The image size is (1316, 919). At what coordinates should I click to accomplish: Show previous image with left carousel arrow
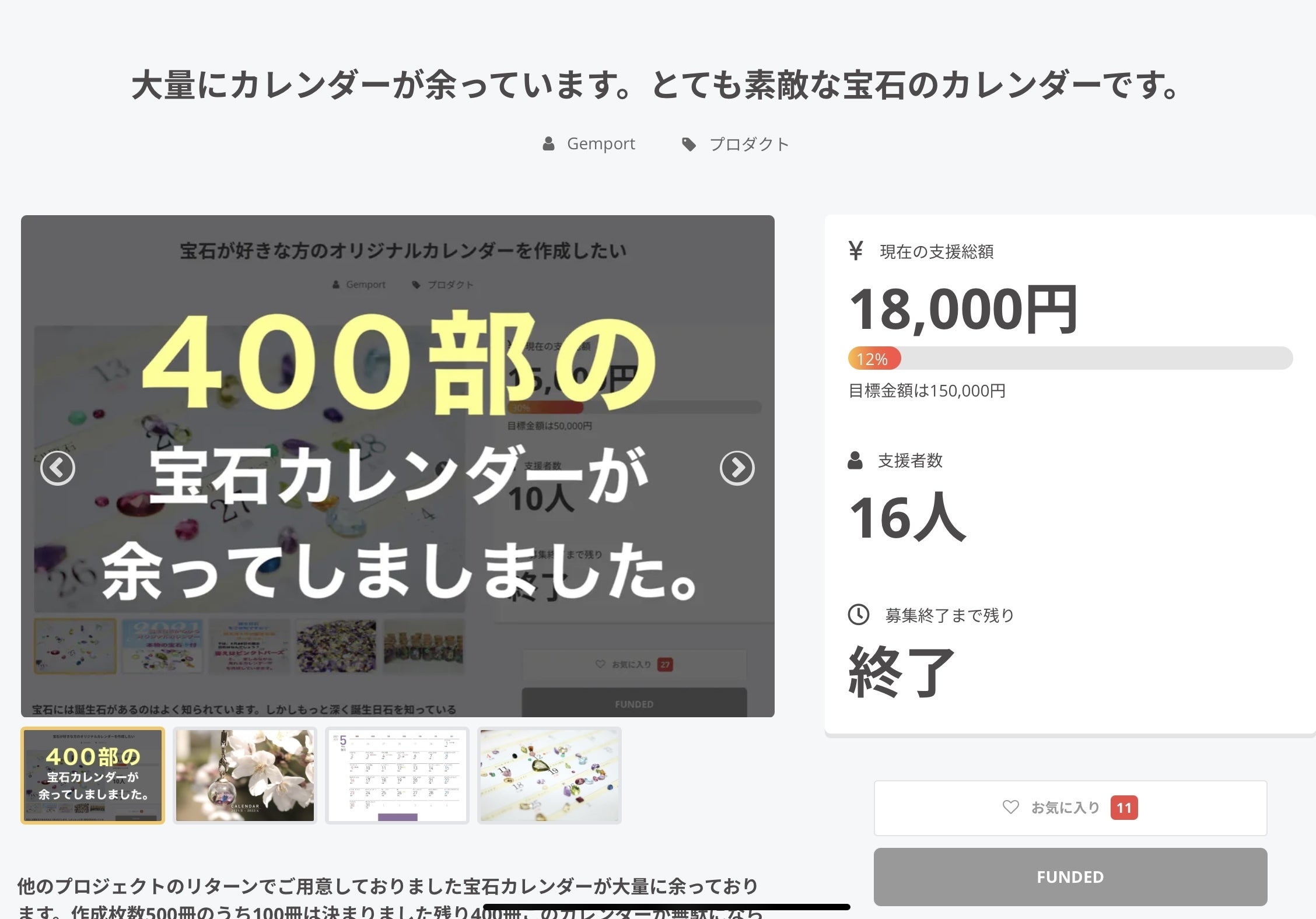point(57,468)
